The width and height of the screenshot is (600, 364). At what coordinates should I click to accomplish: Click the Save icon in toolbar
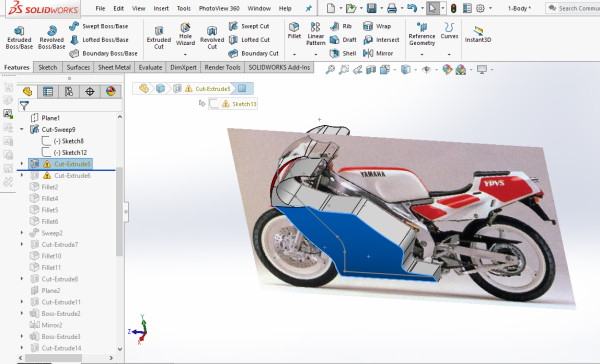(x=371, y=8)
